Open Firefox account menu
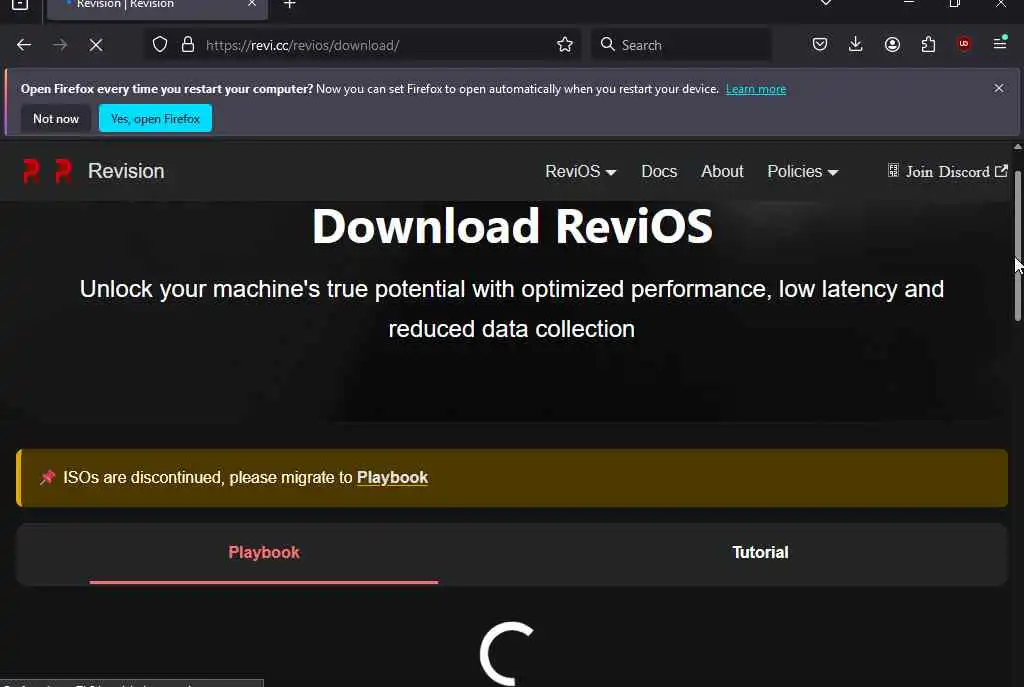 click(x=892, y=44)
